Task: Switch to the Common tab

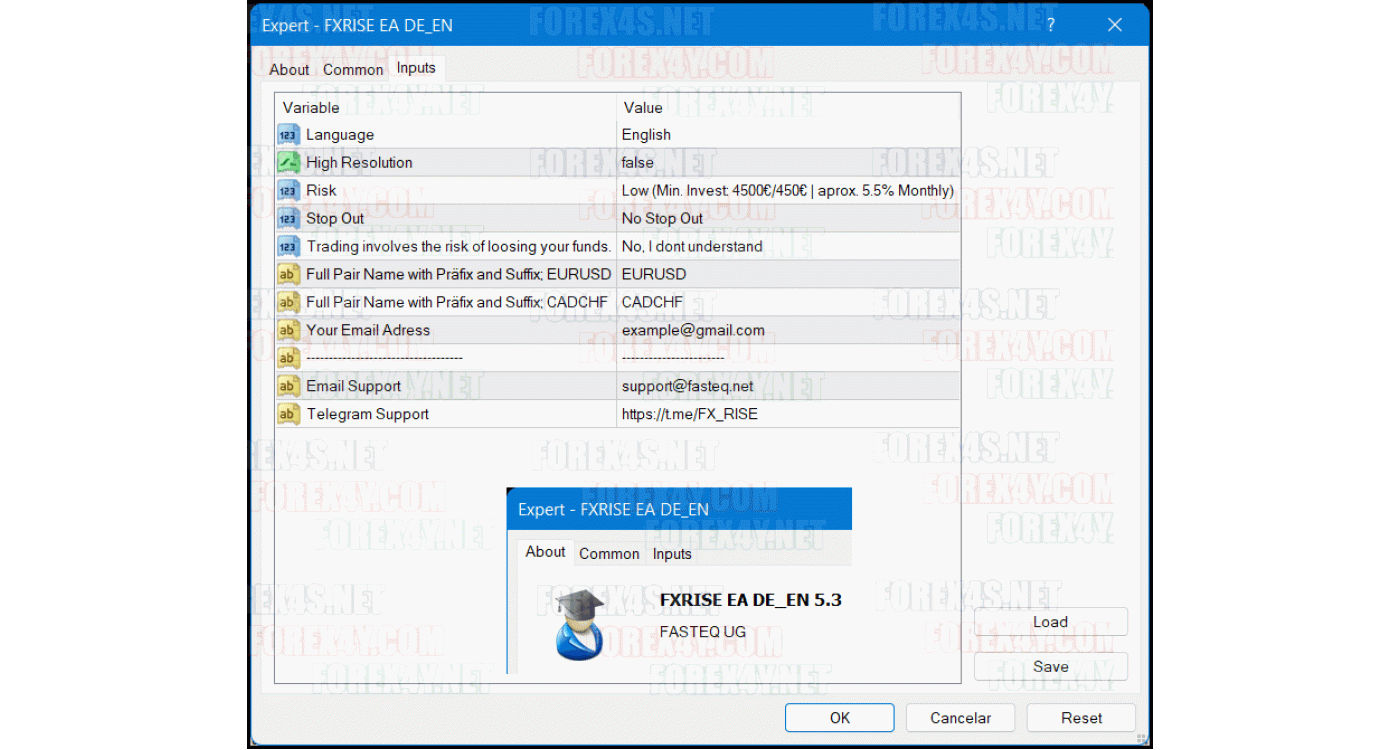Action: point(353,70)
